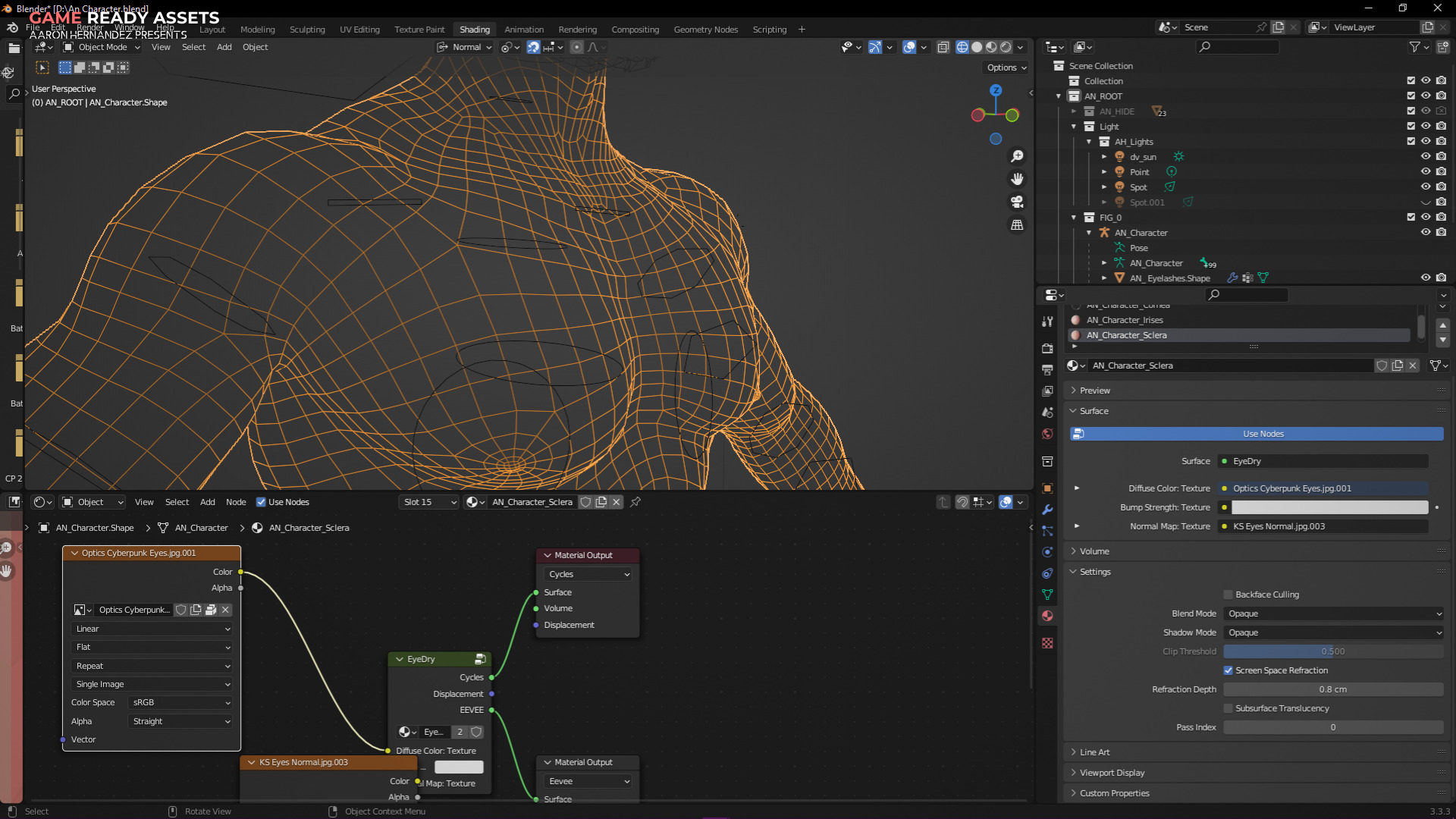The image size is (1456, 819).
Task: Click the Refraction Depth value field
Action: coord(1332,689)
